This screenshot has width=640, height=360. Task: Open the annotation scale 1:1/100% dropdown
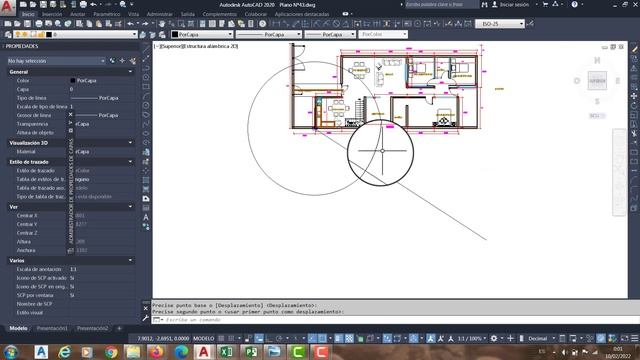pyautogui.click(x=471, y=338)
